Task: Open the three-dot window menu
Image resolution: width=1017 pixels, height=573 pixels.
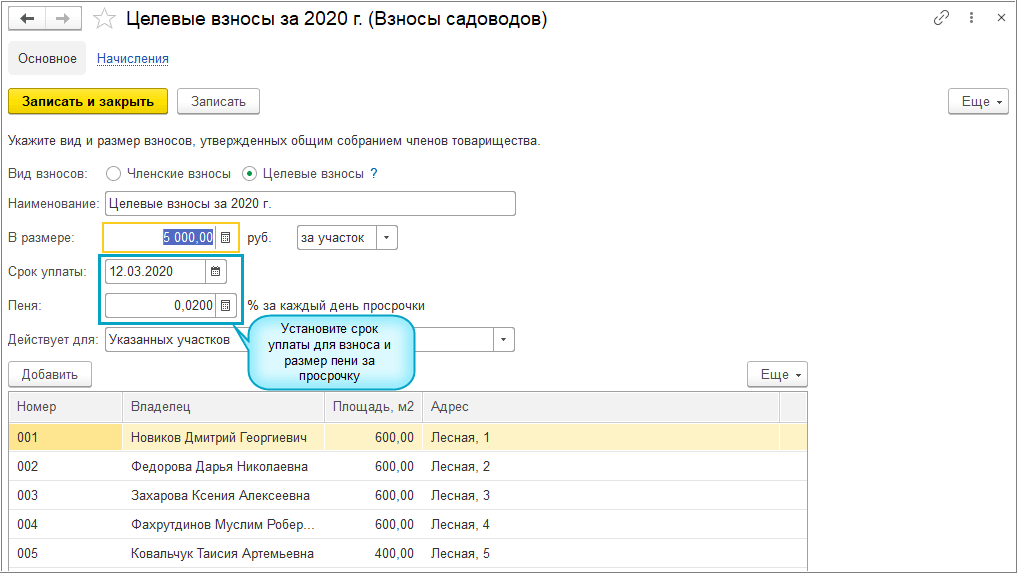Action: [x=971, y=19]
